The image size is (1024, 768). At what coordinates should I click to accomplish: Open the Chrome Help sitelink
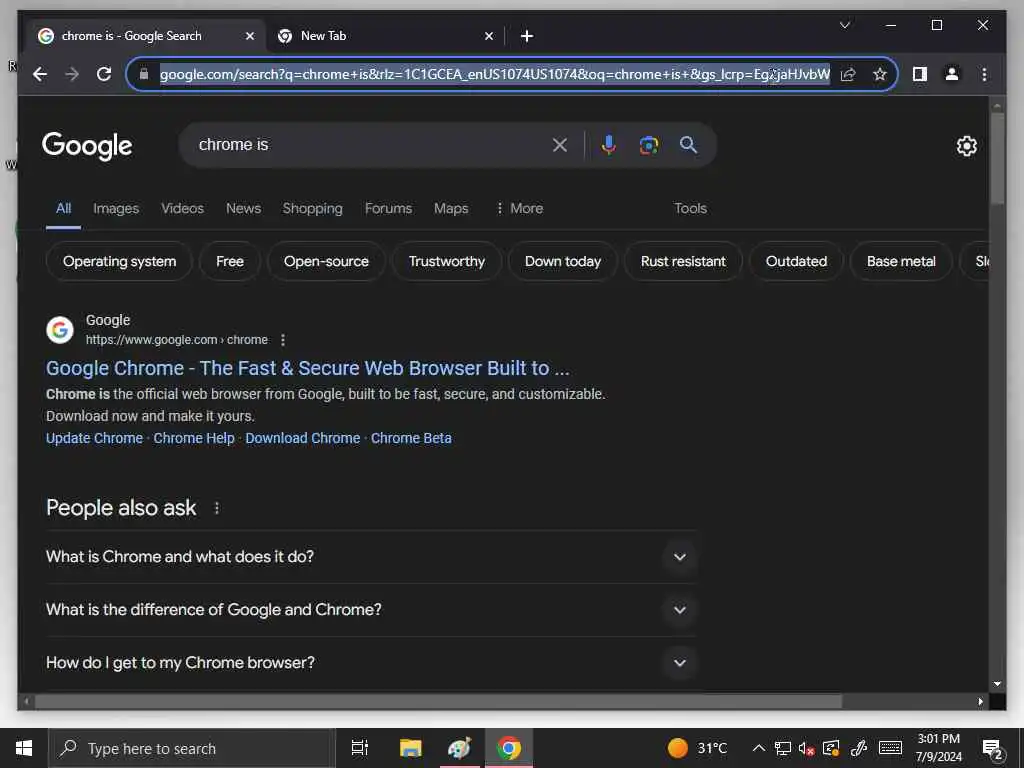(193, 438)
